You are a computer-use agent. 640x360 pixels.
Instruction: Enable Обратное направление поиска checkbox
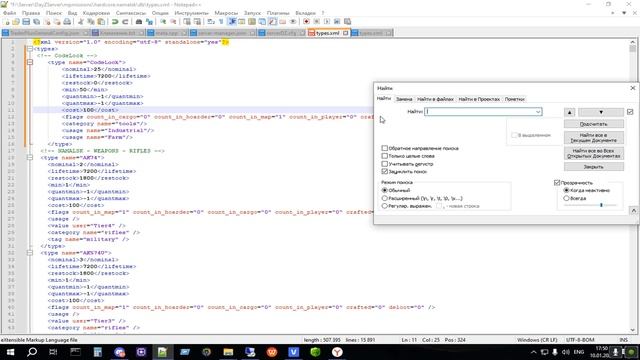click(x=384, y=148)
